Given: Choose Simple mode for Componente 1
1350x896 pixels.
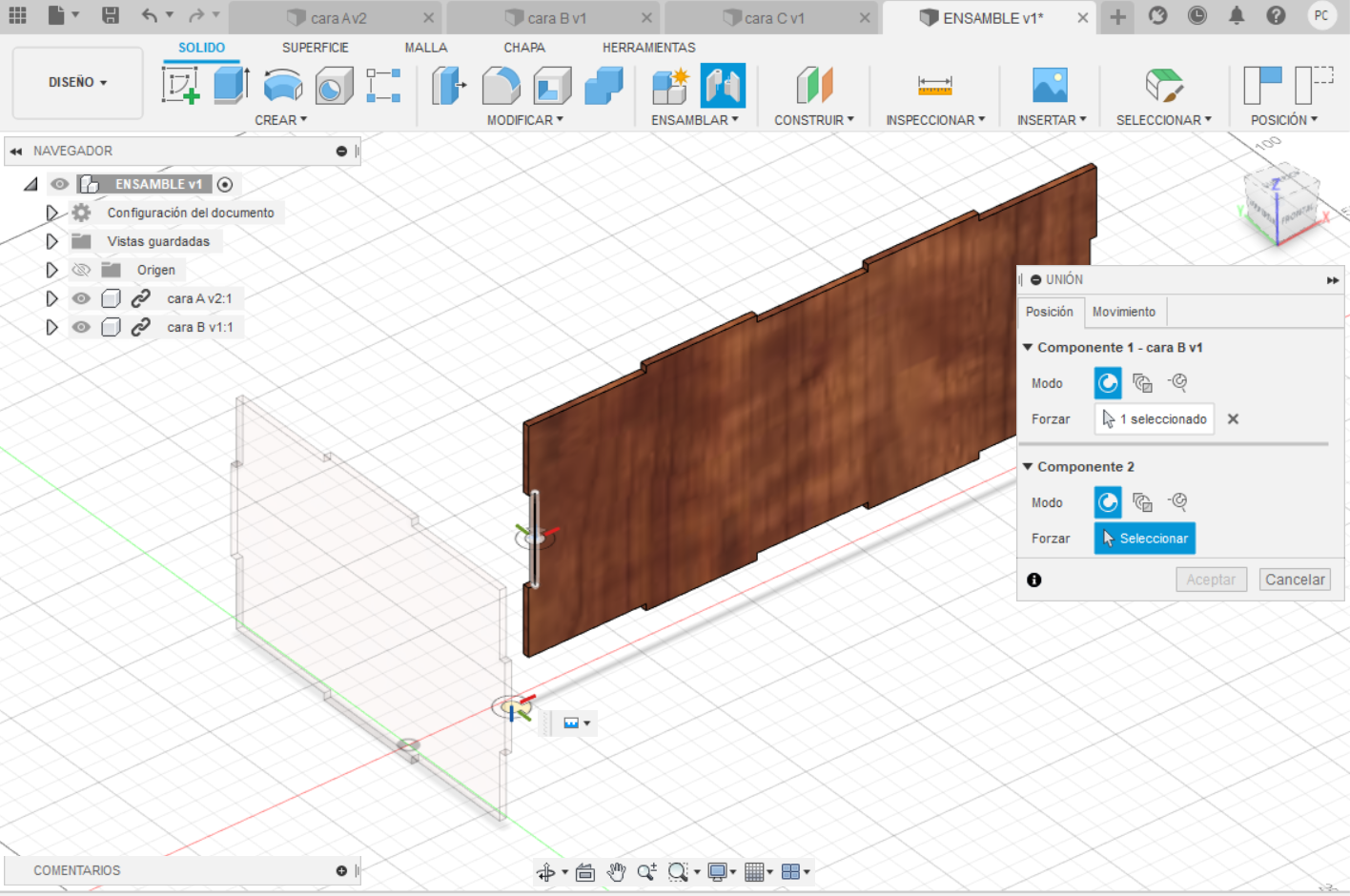Looking at the screenshot, I should 1108,383.
